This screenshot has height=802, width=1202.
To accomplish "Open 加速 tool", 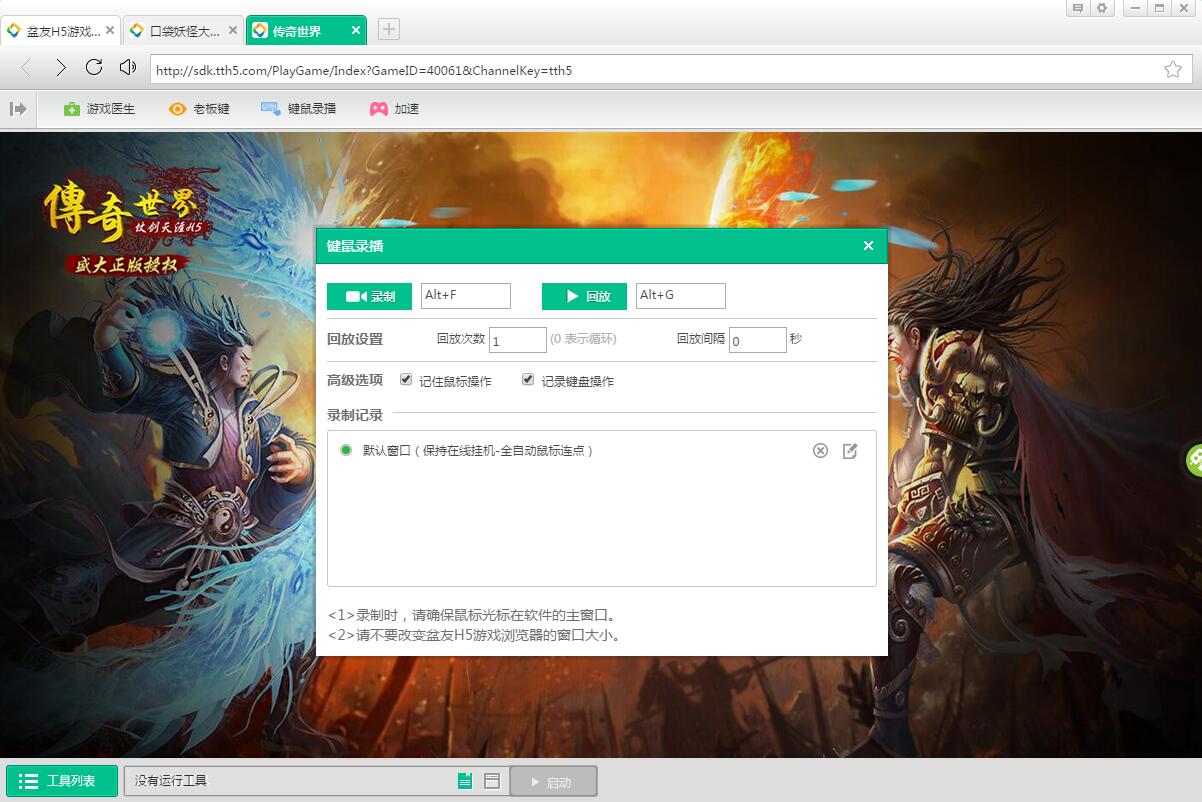I will (394, 108).
